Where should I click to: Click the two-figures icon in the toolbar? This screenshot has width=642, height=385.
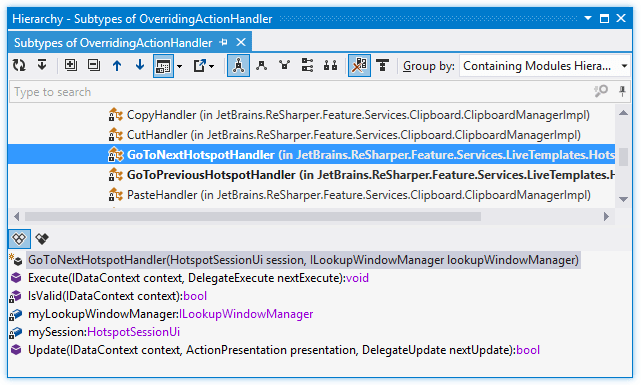click(330, 66)
